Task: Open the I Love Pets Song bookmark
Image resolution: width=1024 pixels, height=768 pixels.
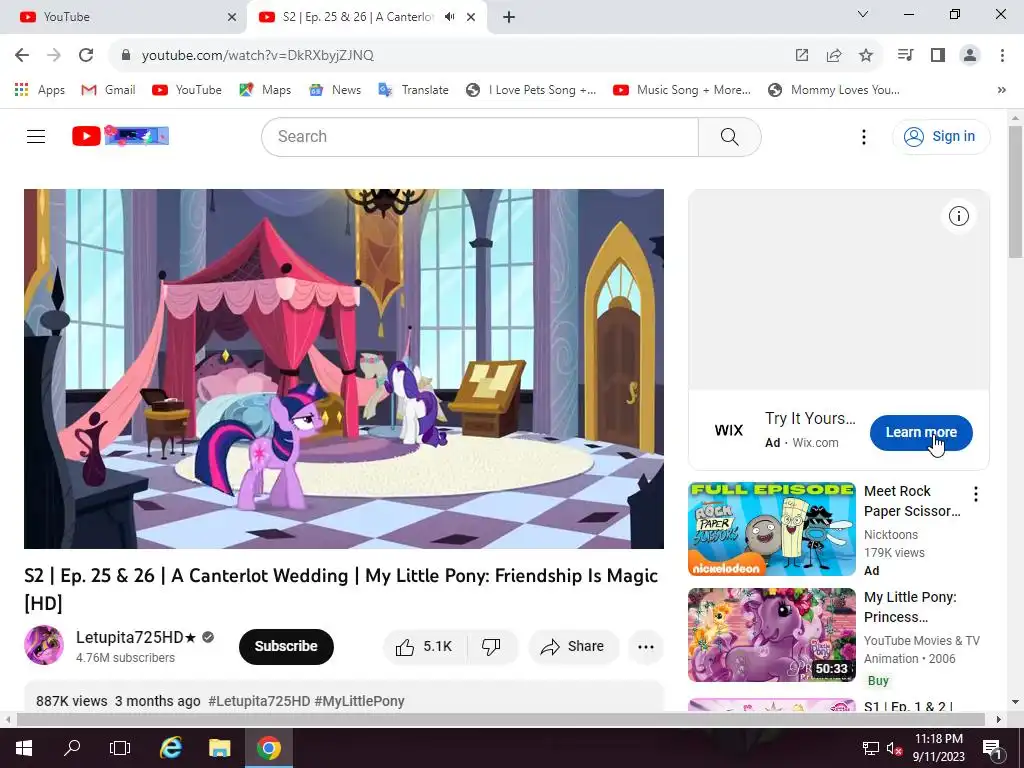Action: click(x=531, y=90)
